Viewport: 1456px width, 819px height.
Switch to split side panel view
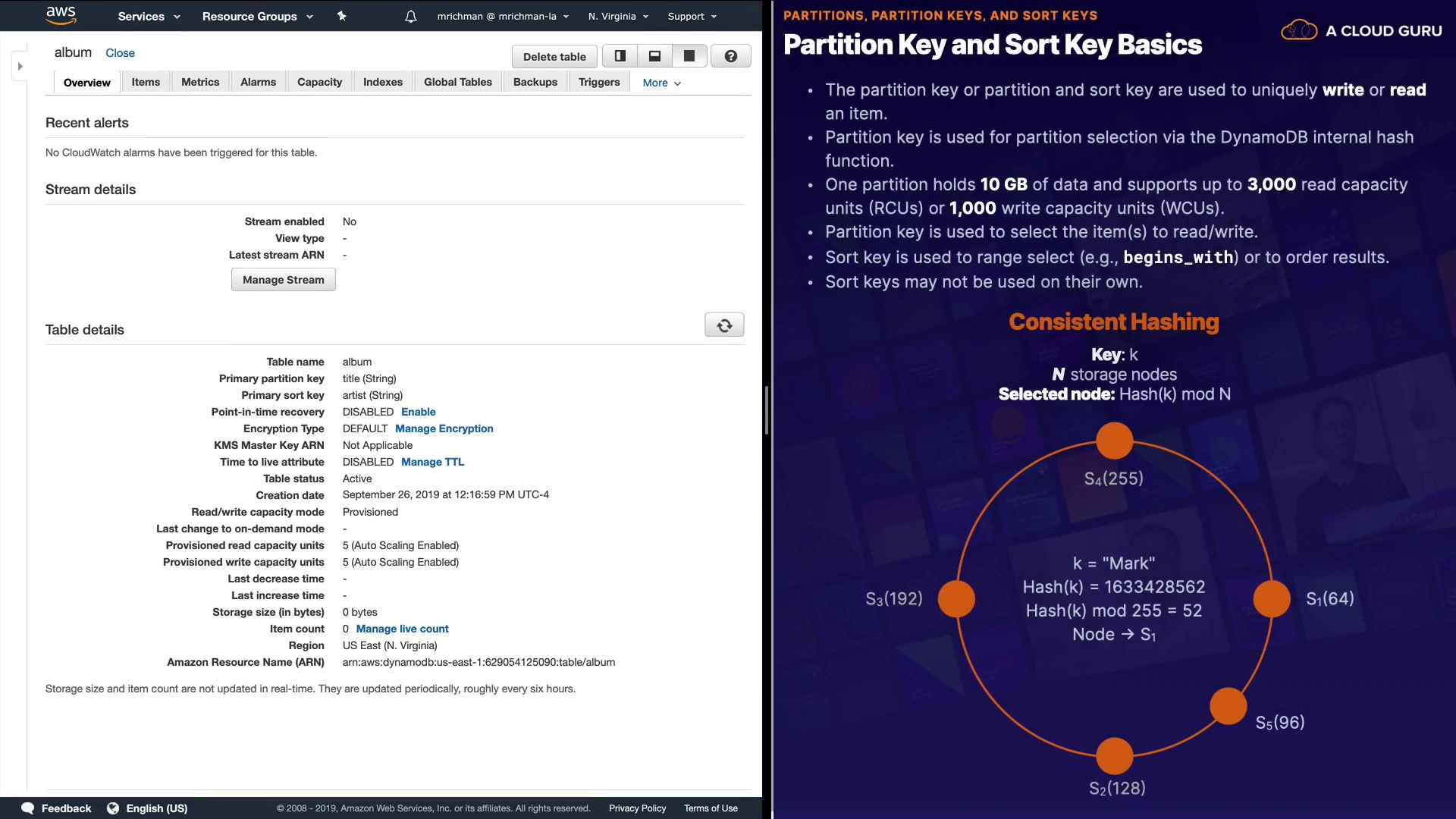pyautogui.click(x=620, y=56)
